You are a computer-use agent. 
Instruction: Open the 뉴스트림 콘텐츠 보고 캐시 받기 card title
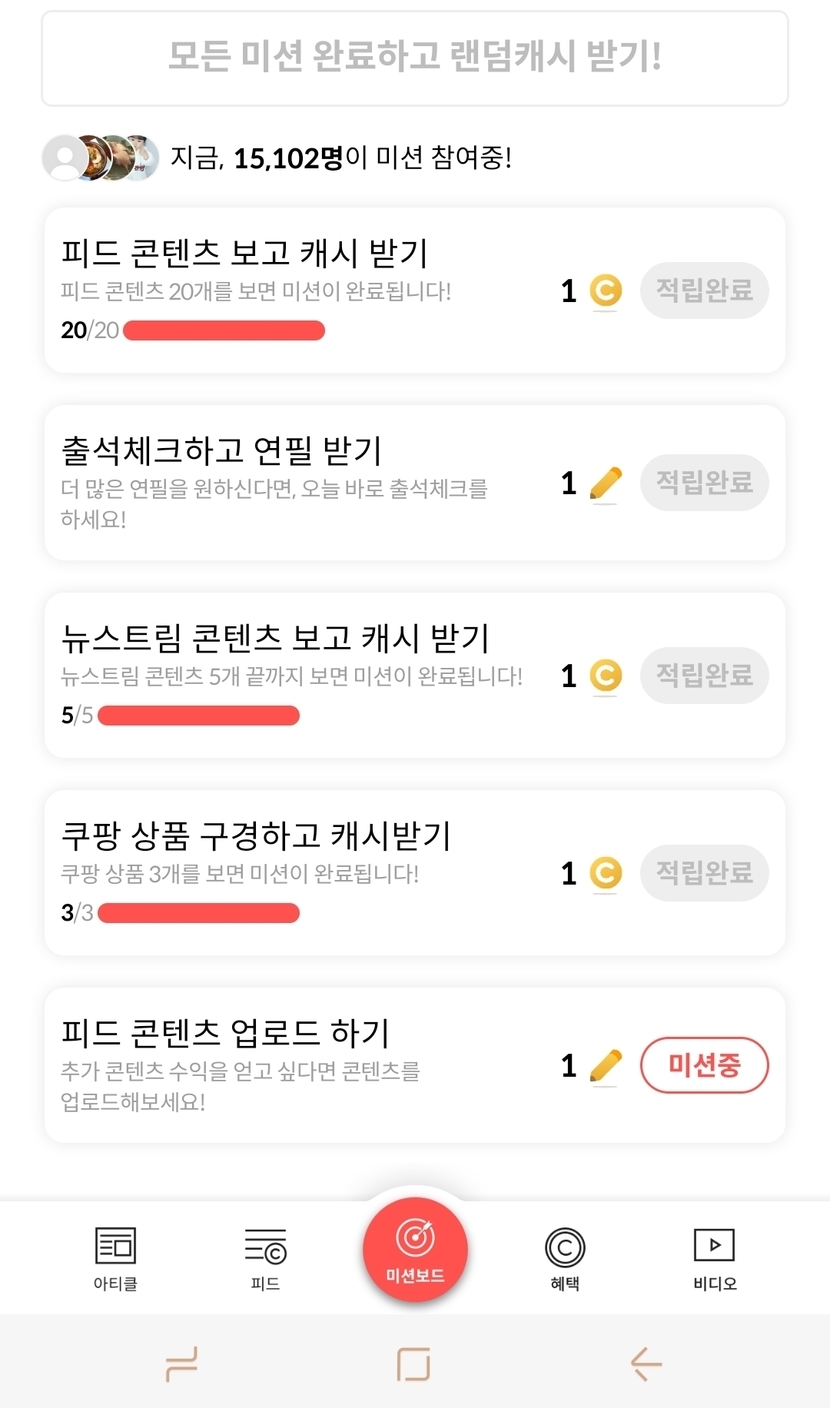point(275,638)
